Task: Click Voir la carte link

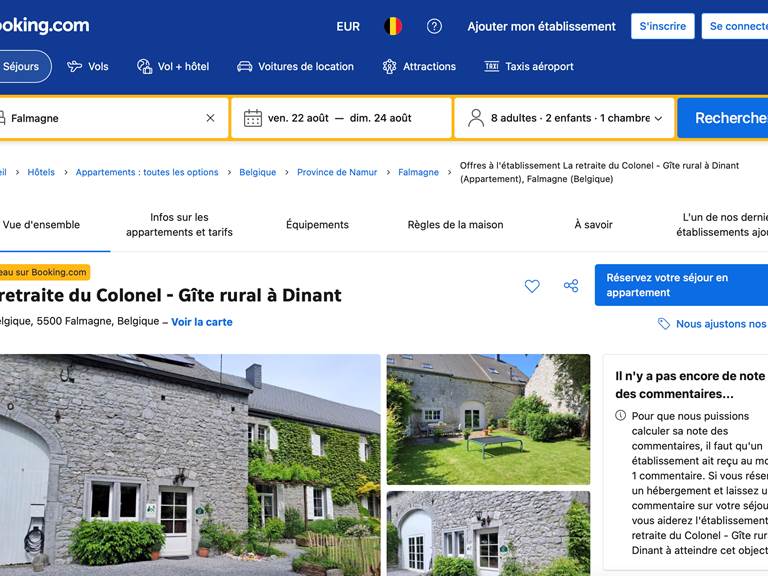Action: click(202, 322)
